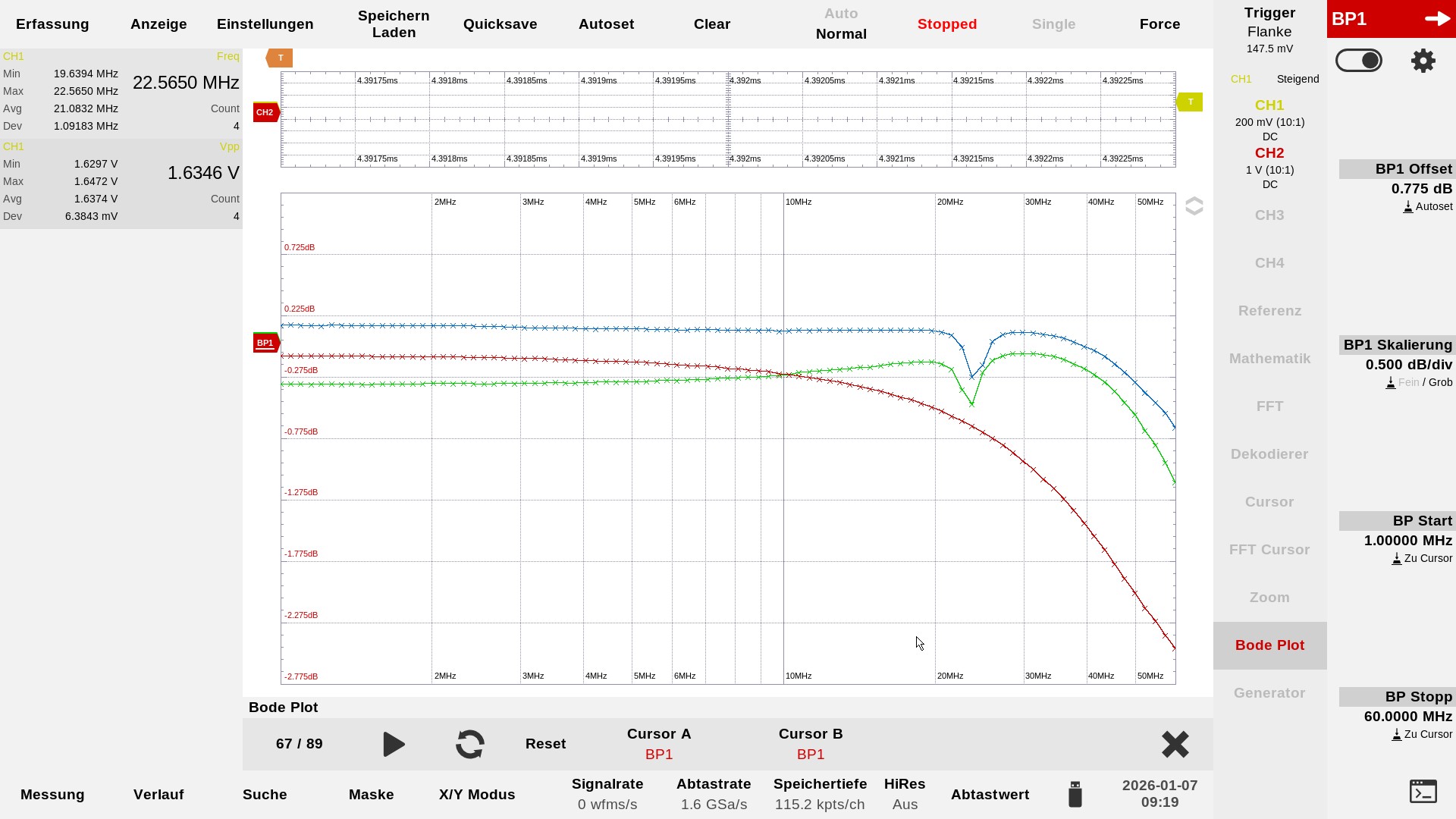Open the BP1 settings gear icon

click(x=1423, y=61)
